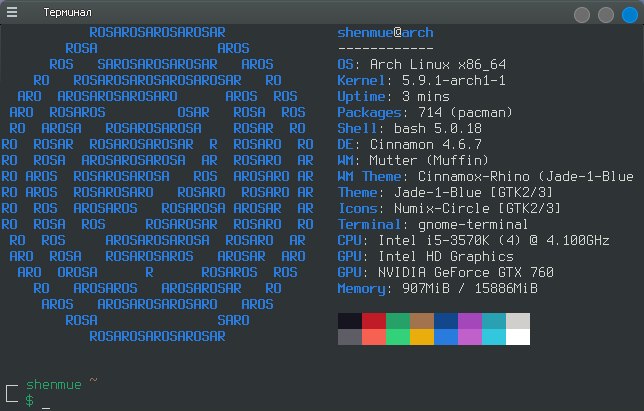
Task: Click the top ROSAROSAROSAROSAR logo line
Action: (157, 32)
